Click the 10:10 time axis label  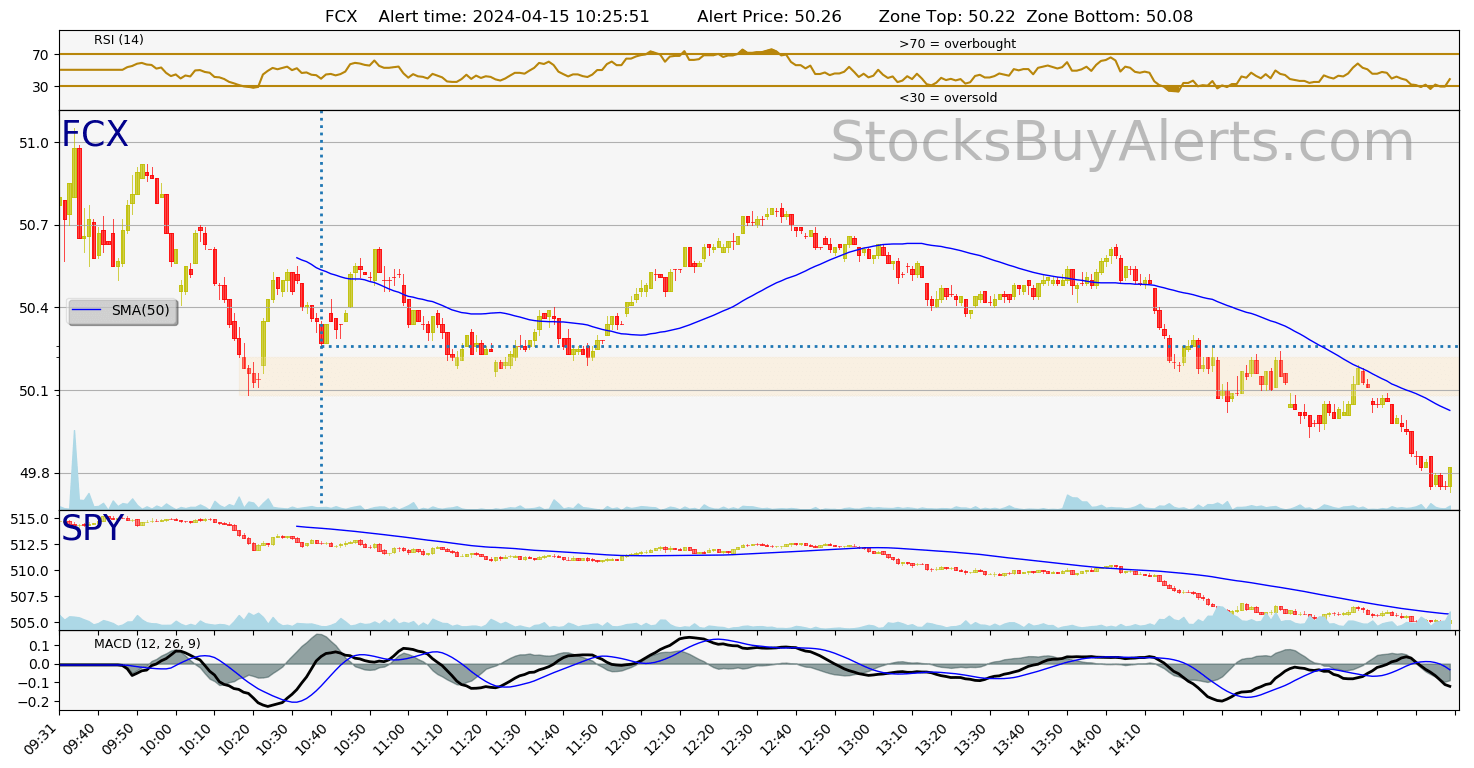coord(196,737)
